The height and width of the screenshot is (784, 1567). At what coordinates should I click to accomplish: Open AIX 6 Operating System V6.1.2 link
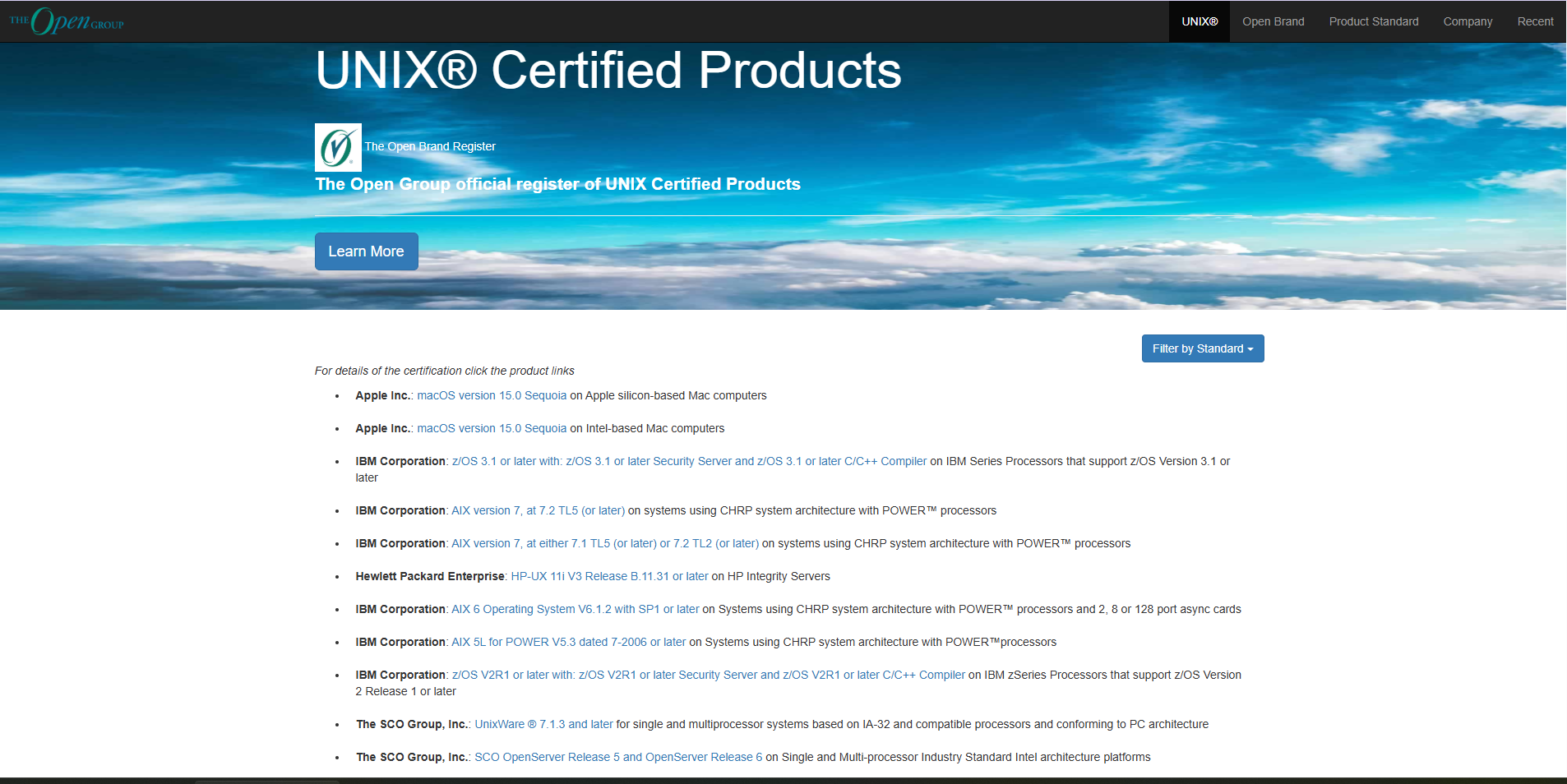(575, 609)
